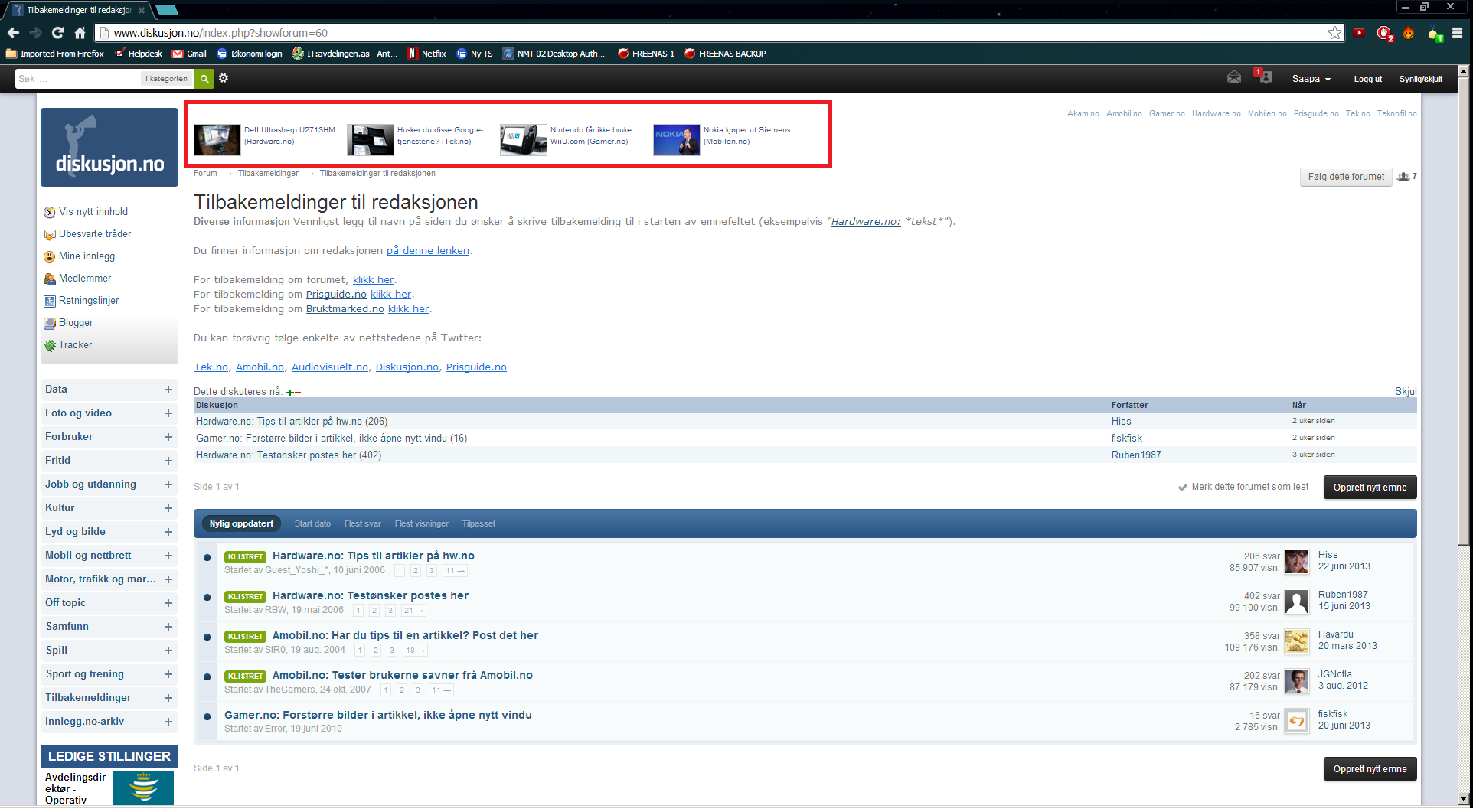Viewport: 1473px width, 812px height.
Task: Open the på denne lenken link
Action: tap(428, 250)
